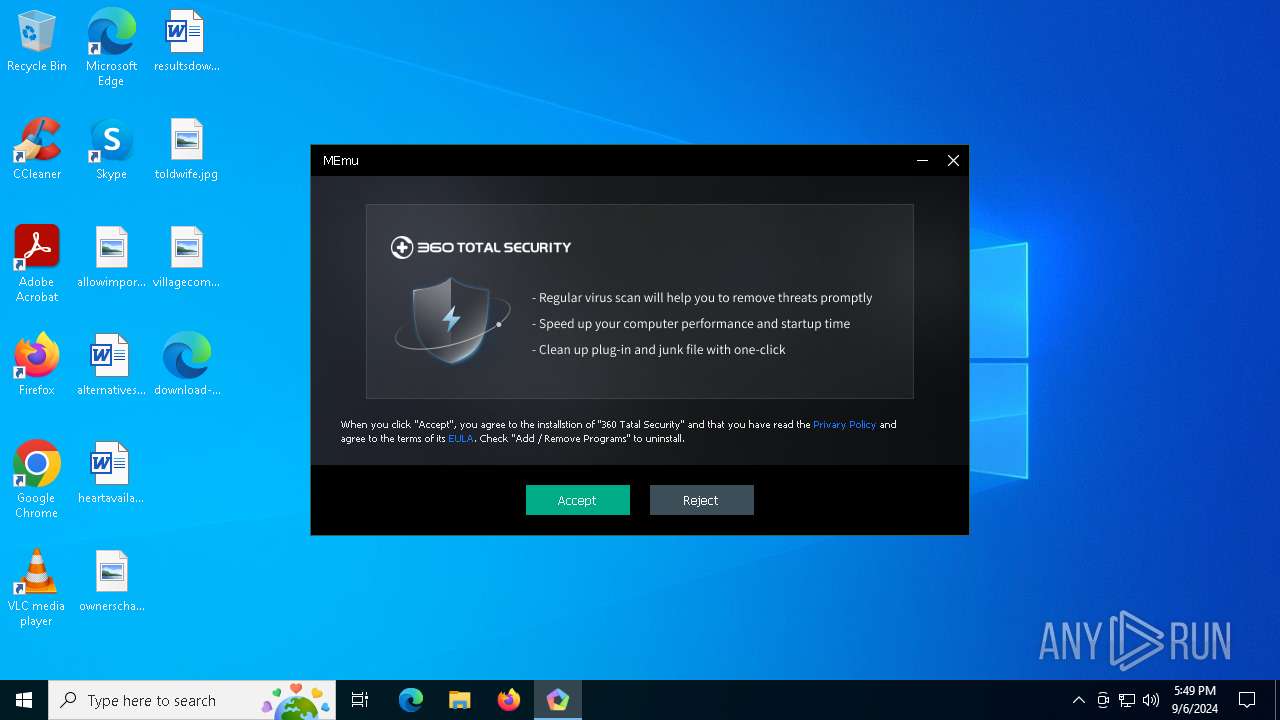
Task: Click the taskbar search box
Action: (194, 700)
